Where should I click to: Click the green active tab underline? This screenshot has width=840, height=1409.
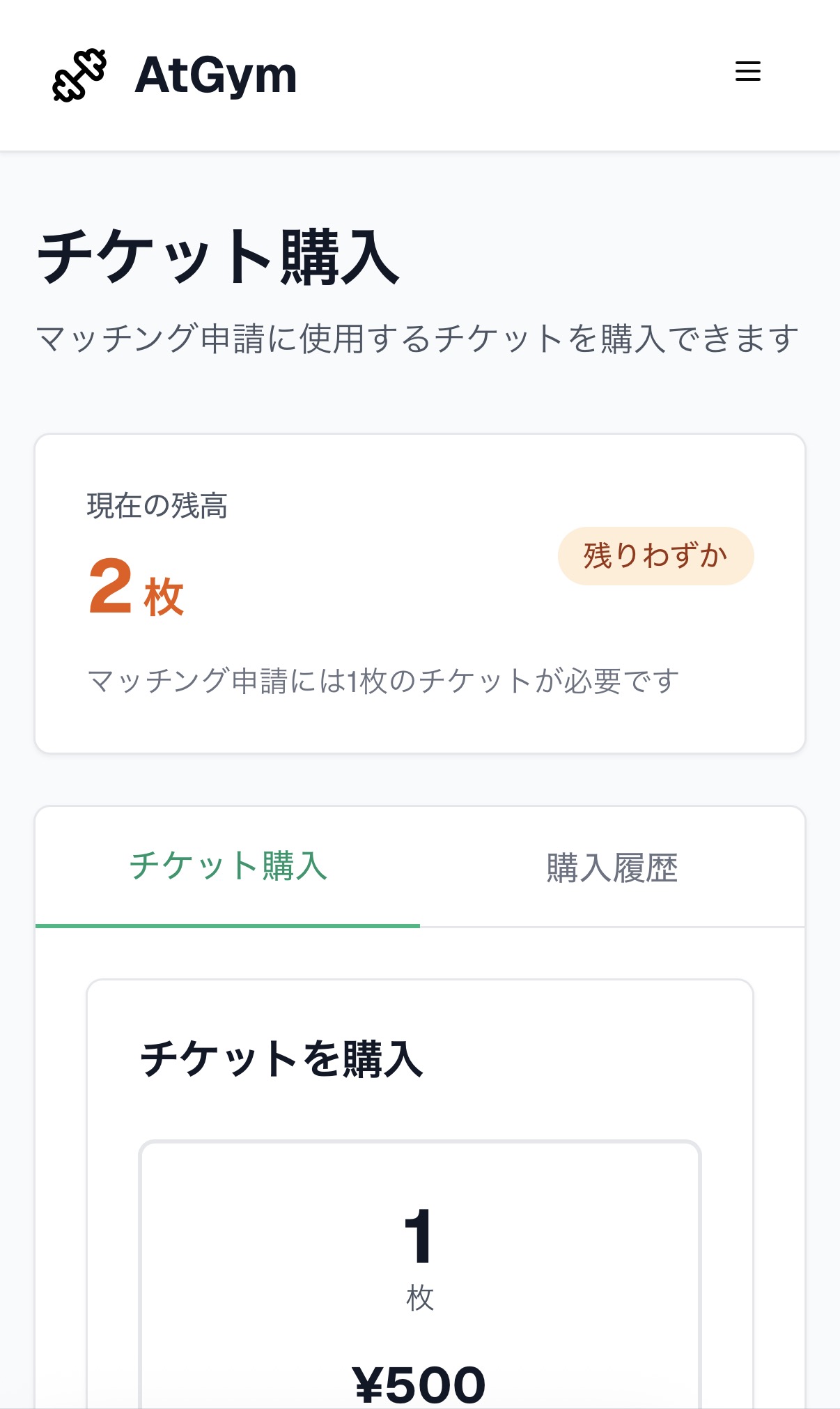click(228, 925)
